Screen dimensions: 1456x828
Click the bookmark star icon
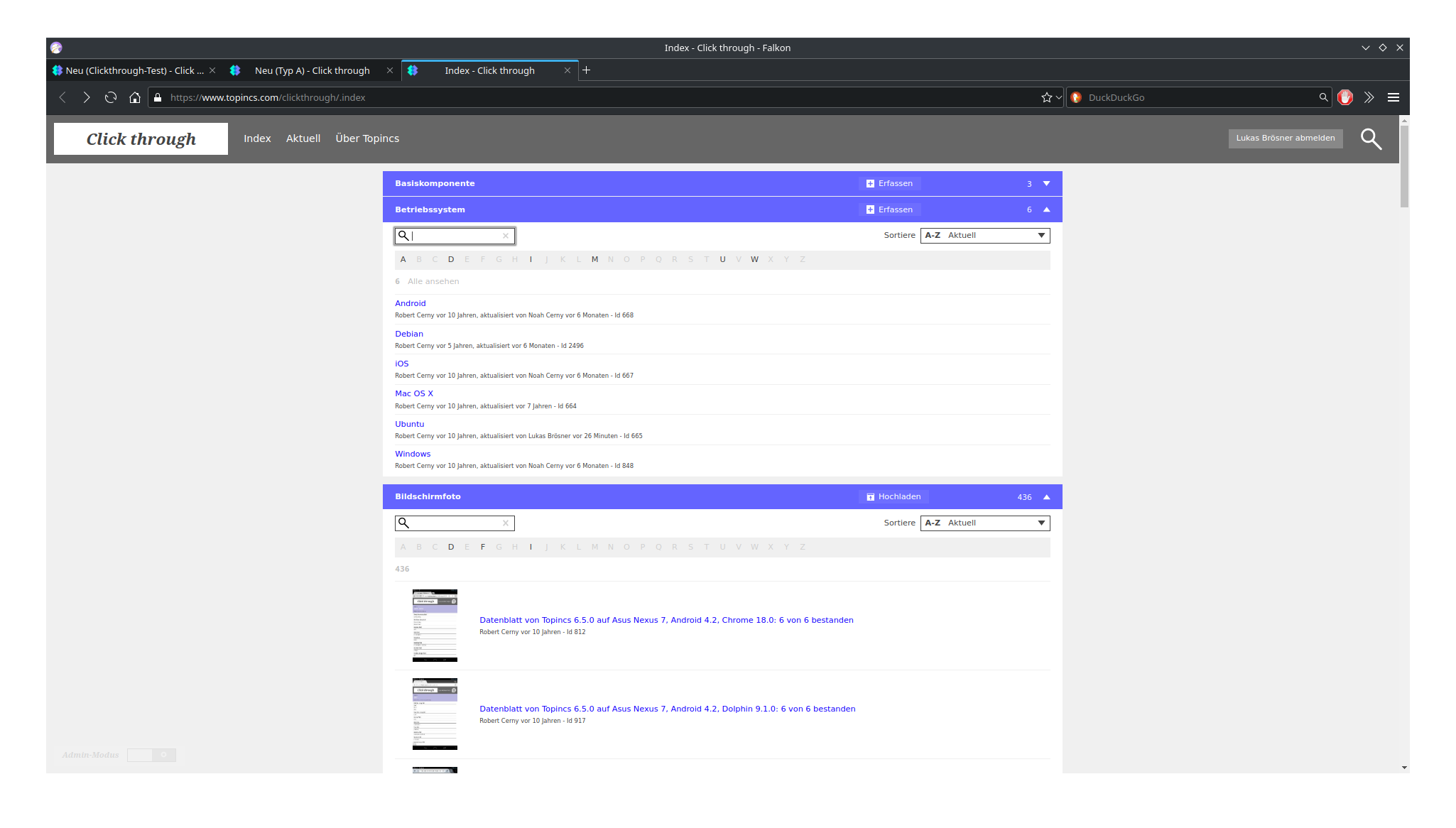click(1046, 97)
